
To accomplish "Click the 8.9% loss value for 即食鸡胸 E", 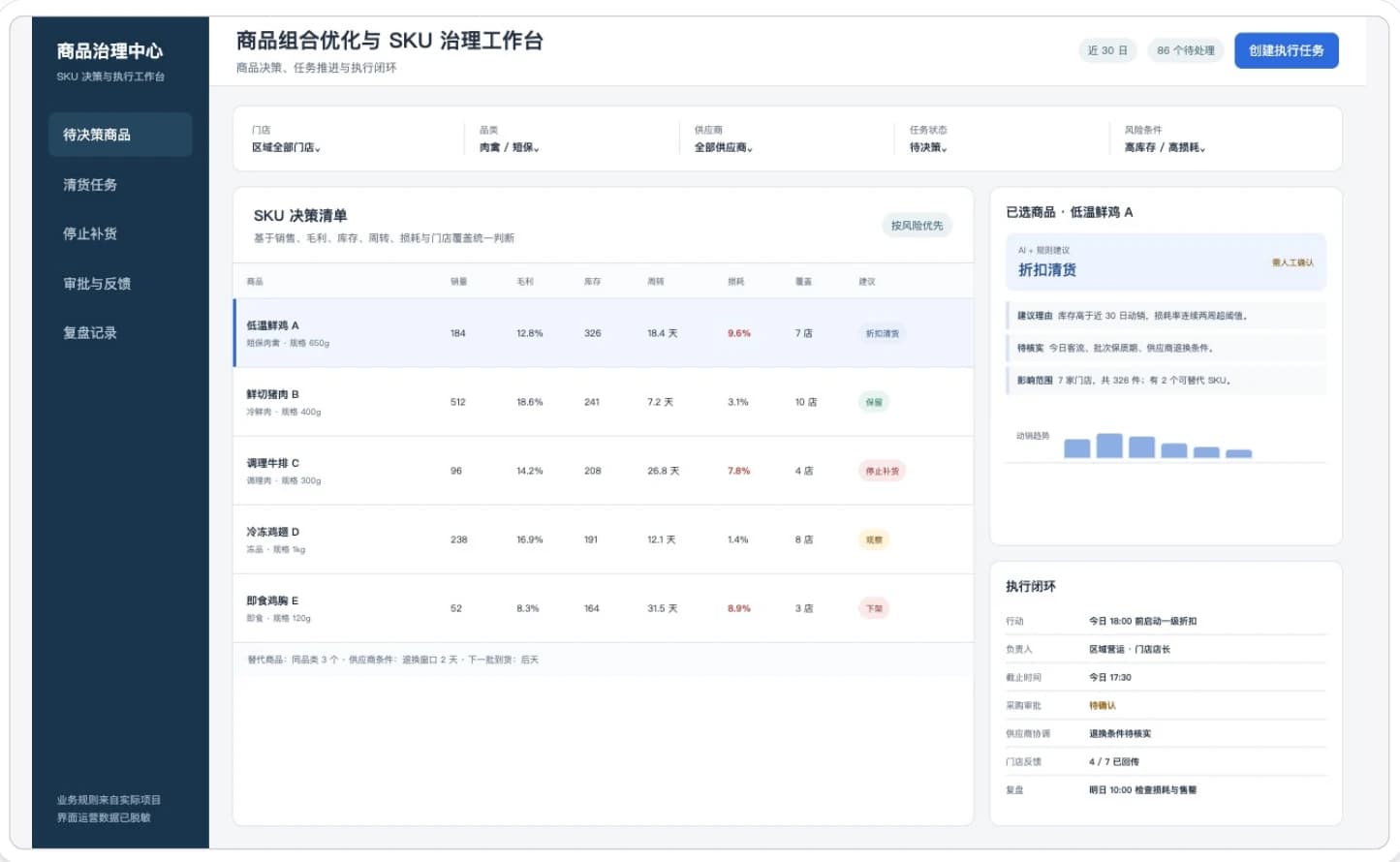I will pos(739,608).
